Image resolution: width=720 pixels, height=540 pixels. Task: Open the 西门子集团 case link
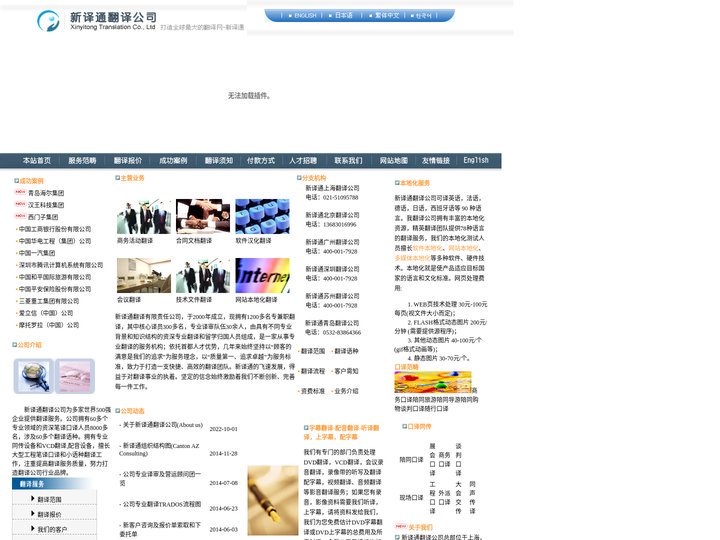coord(43,217)
